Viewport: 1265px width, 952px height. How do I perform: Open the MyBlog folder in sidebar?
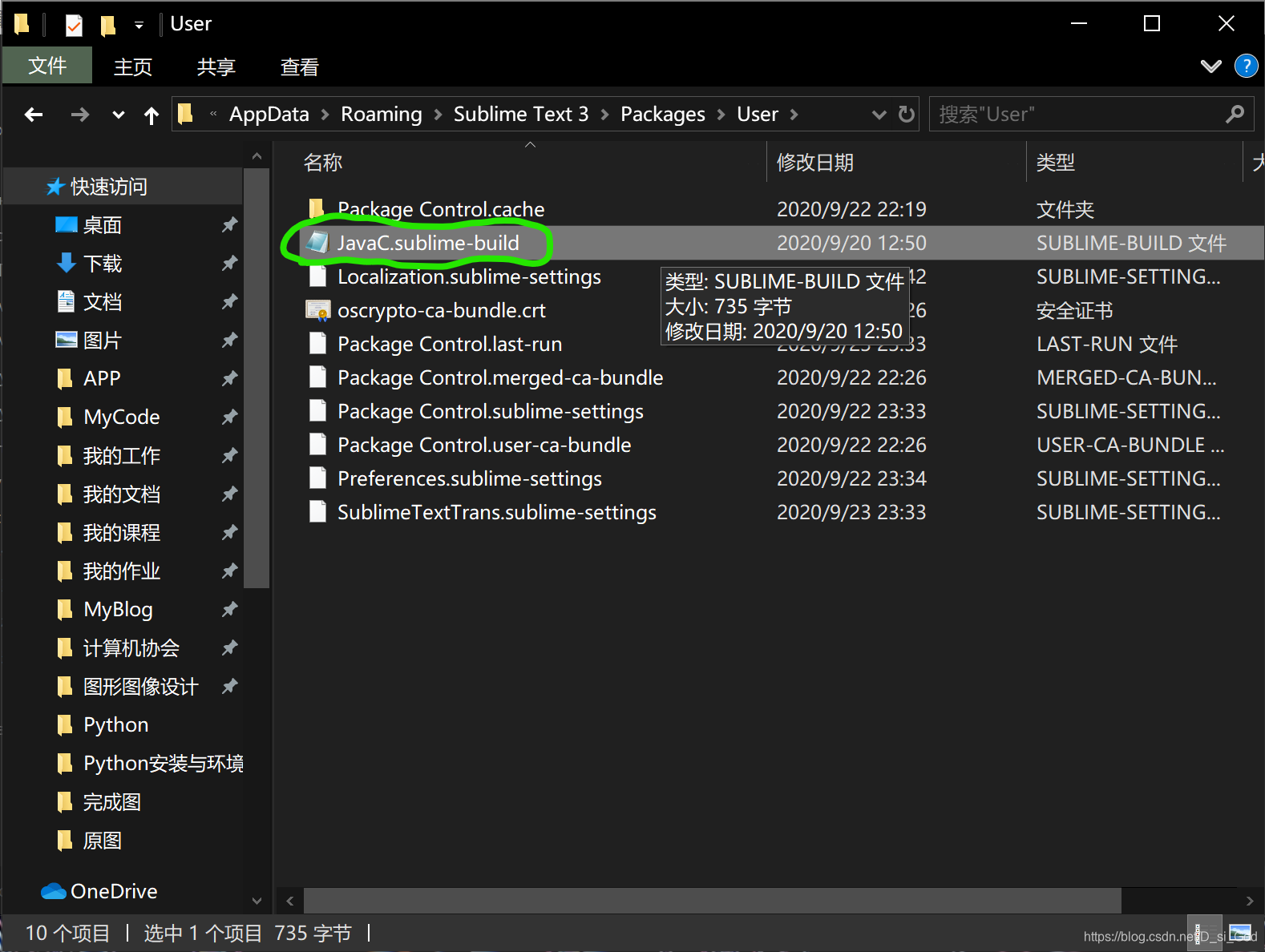[118, 609]
